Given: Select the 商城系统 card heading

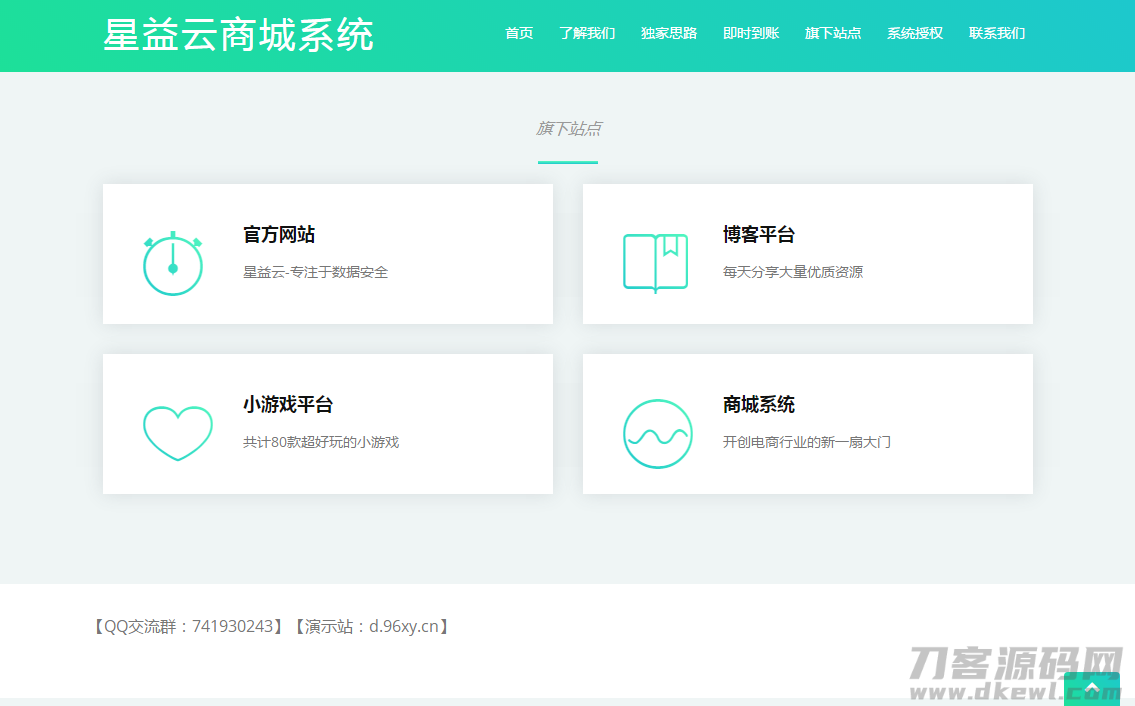Looking at the screenshot, I should (x=759, y=405).
